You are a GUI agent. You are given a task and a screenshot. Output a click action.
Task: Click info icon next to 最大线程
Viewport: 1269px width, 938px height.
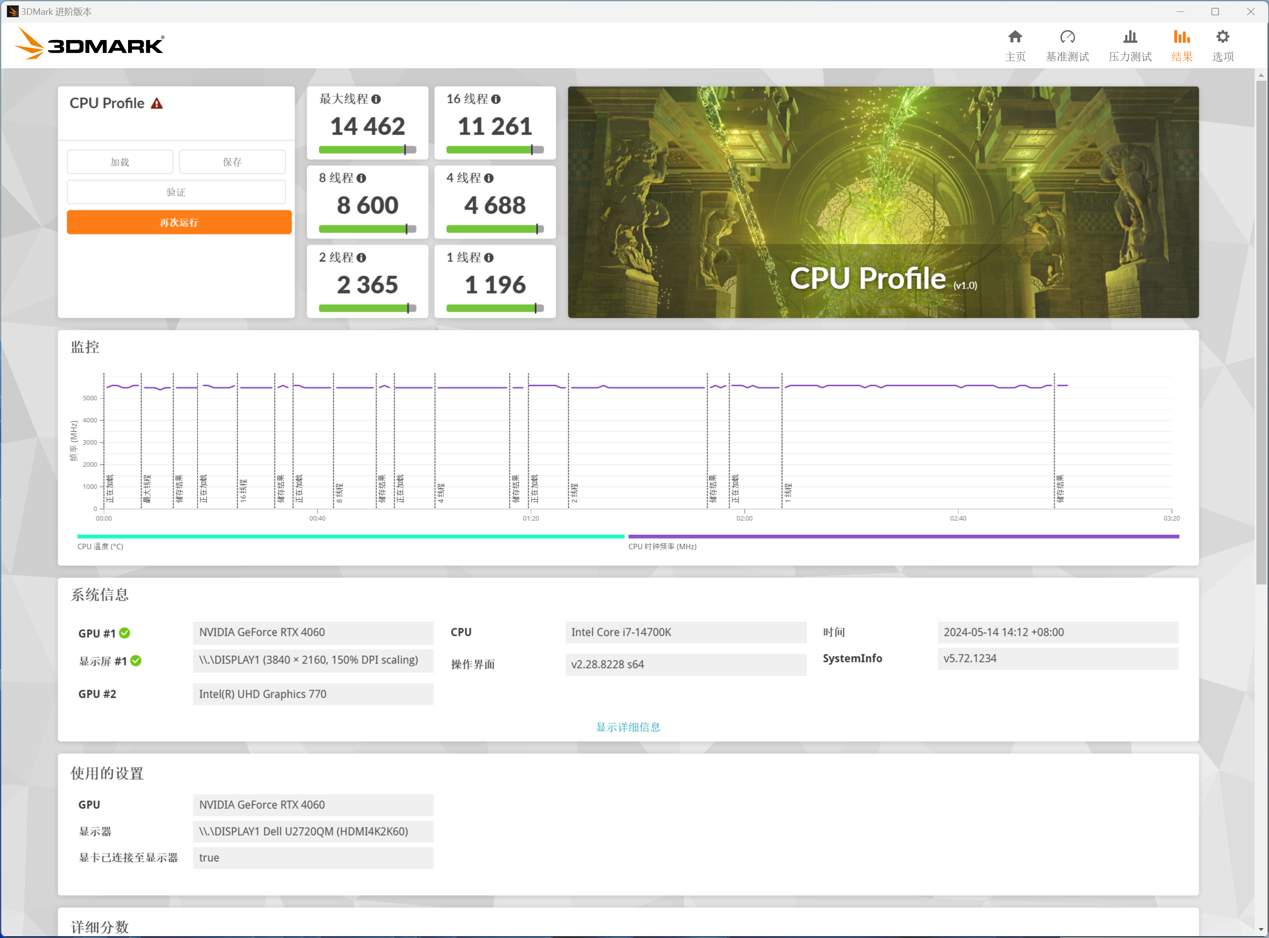point(376,99)
